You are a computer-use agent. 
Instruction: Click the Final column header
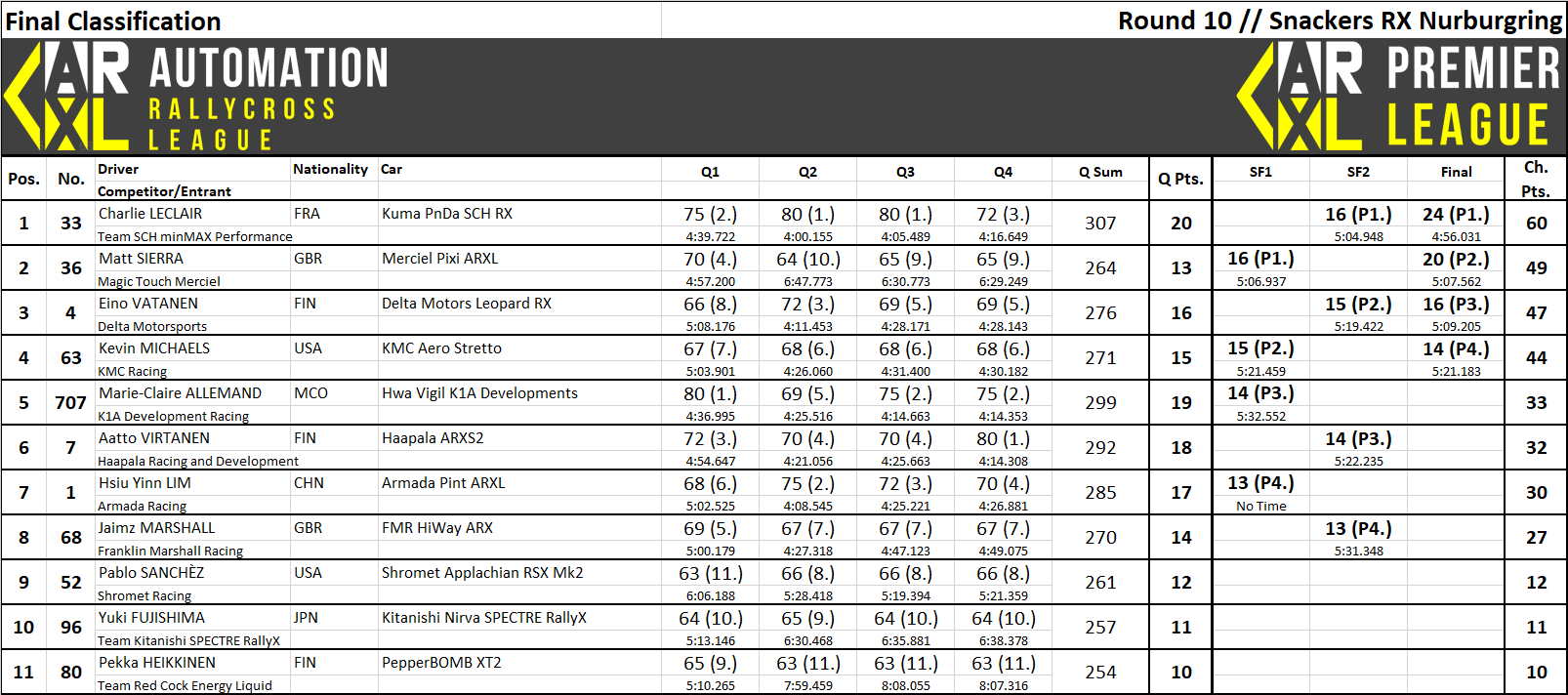coord(1456,172)
